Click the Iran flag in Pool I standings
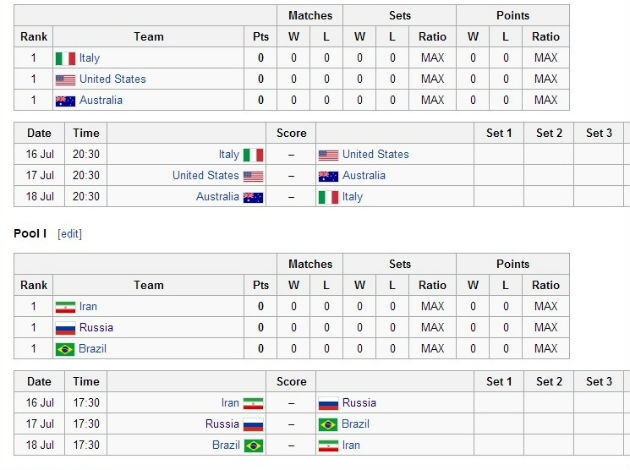Viewport: 630px width, 470px height. tap(65, 306)
